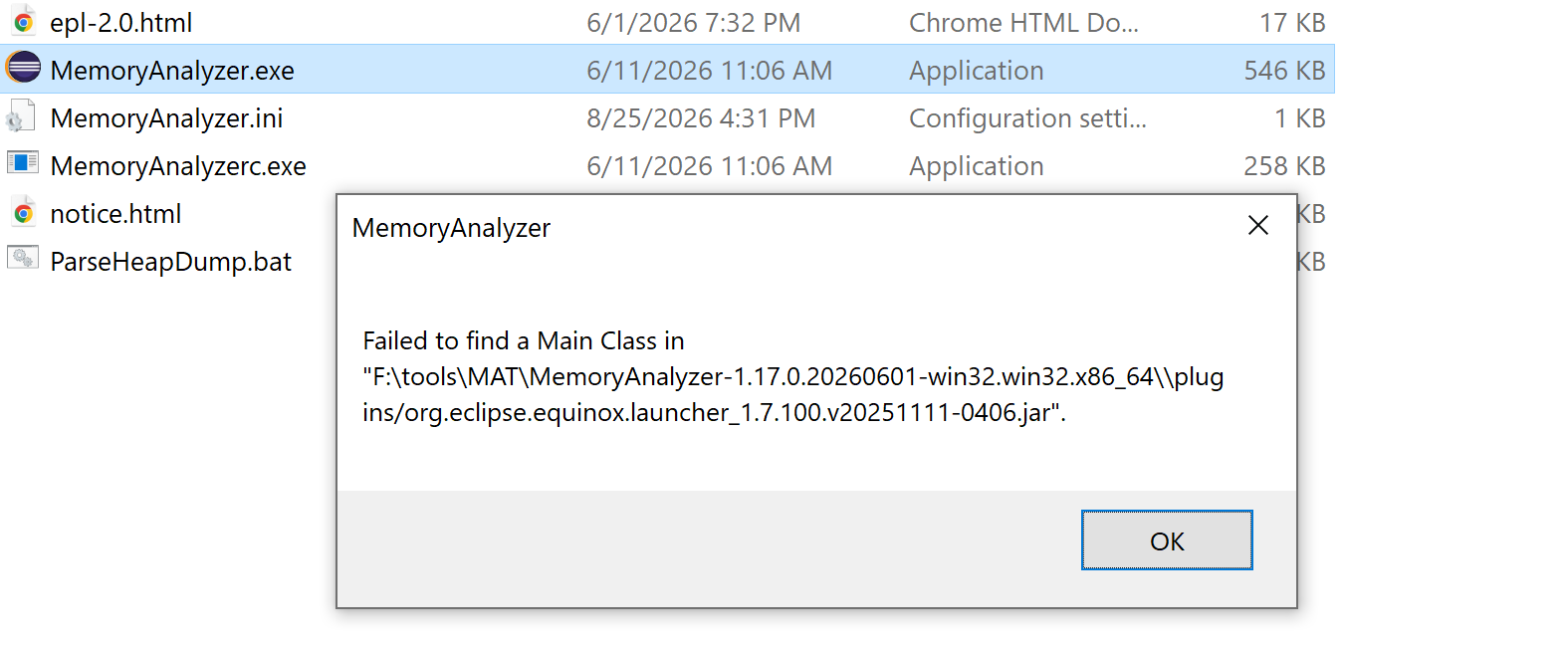Click the Chrome HTML Do... type cell
The height and width of the screenshot is (645, 1568).
pyautogui.click(x=1023, y=22)
